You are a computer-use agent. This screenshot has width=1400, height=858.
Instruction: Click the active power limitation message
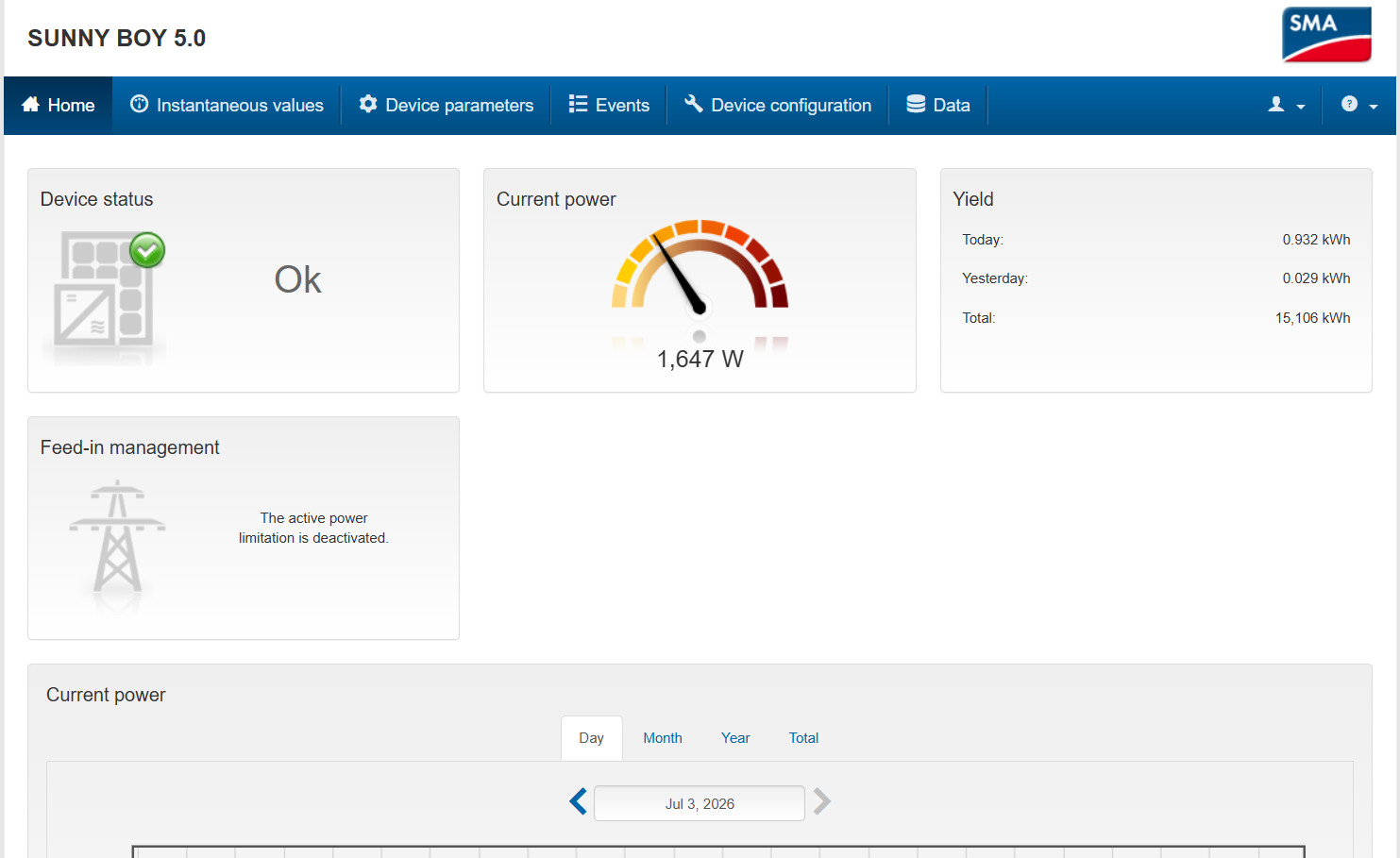click(x=313, y=528)
